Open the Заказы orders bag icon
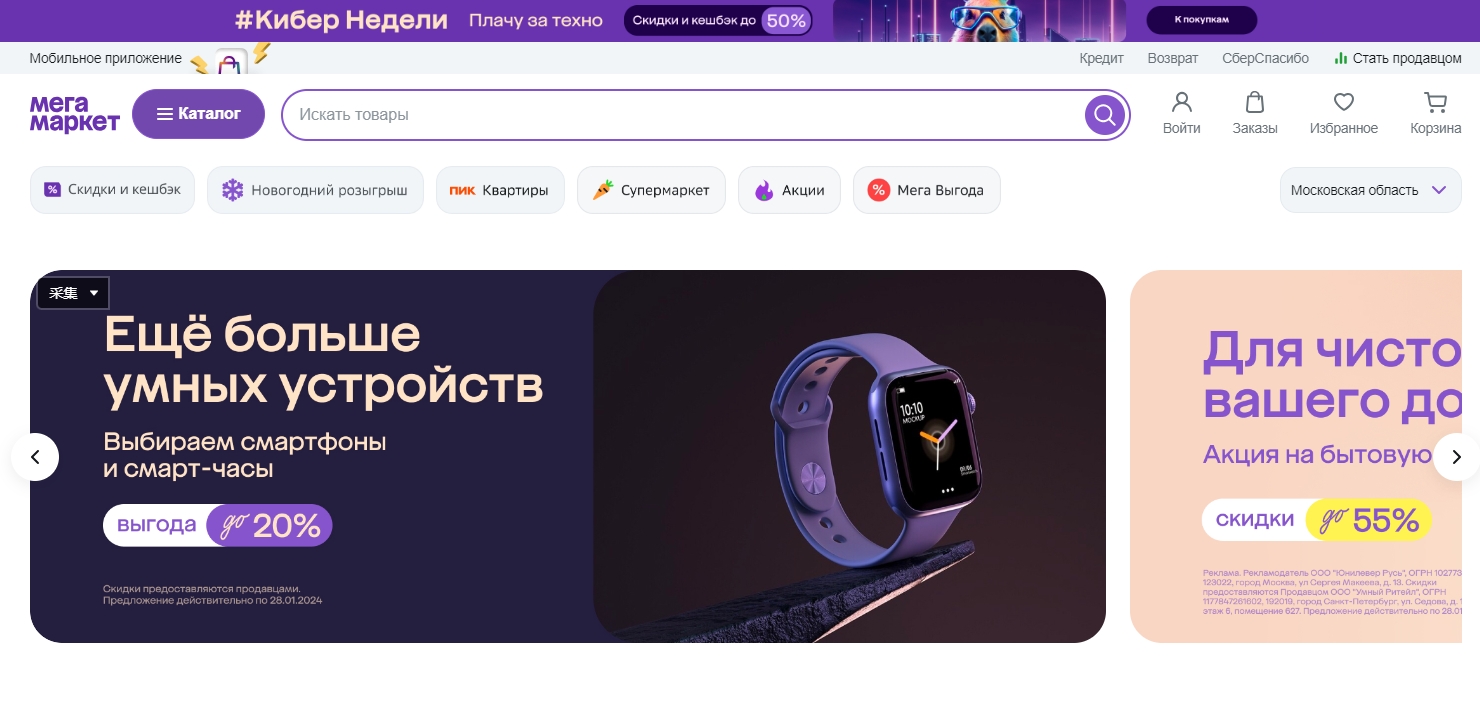The height and width of the screenshot is (707, 1480). click(x=1254, y=103)
